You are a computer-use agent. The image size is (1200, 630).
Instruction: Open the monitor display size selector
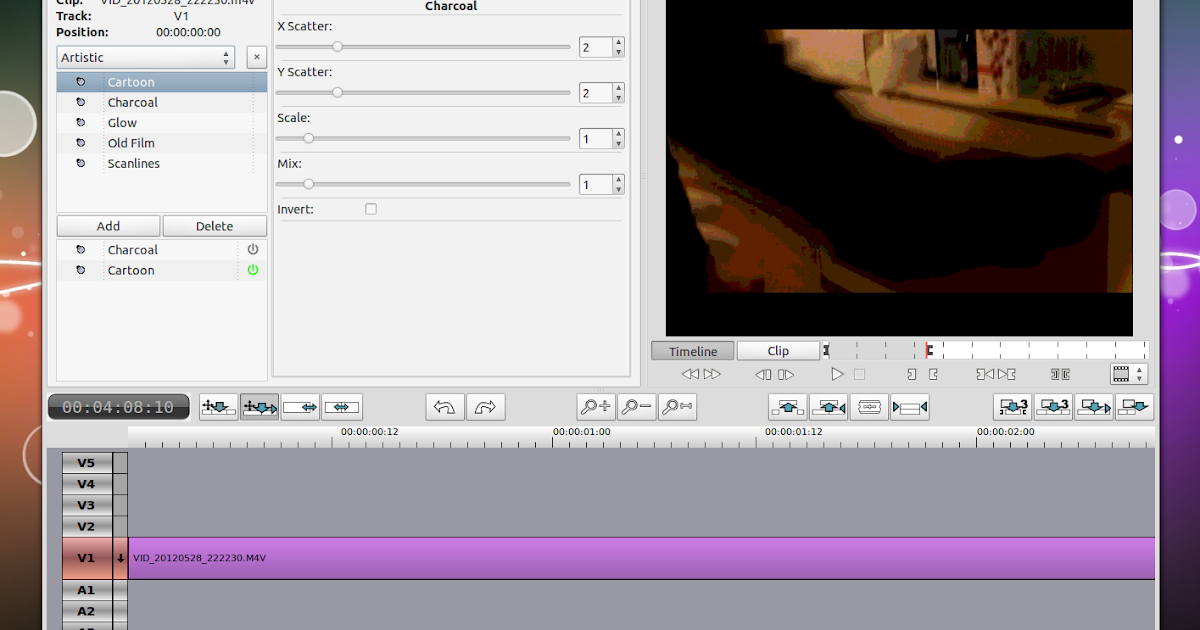point(1127,374)
